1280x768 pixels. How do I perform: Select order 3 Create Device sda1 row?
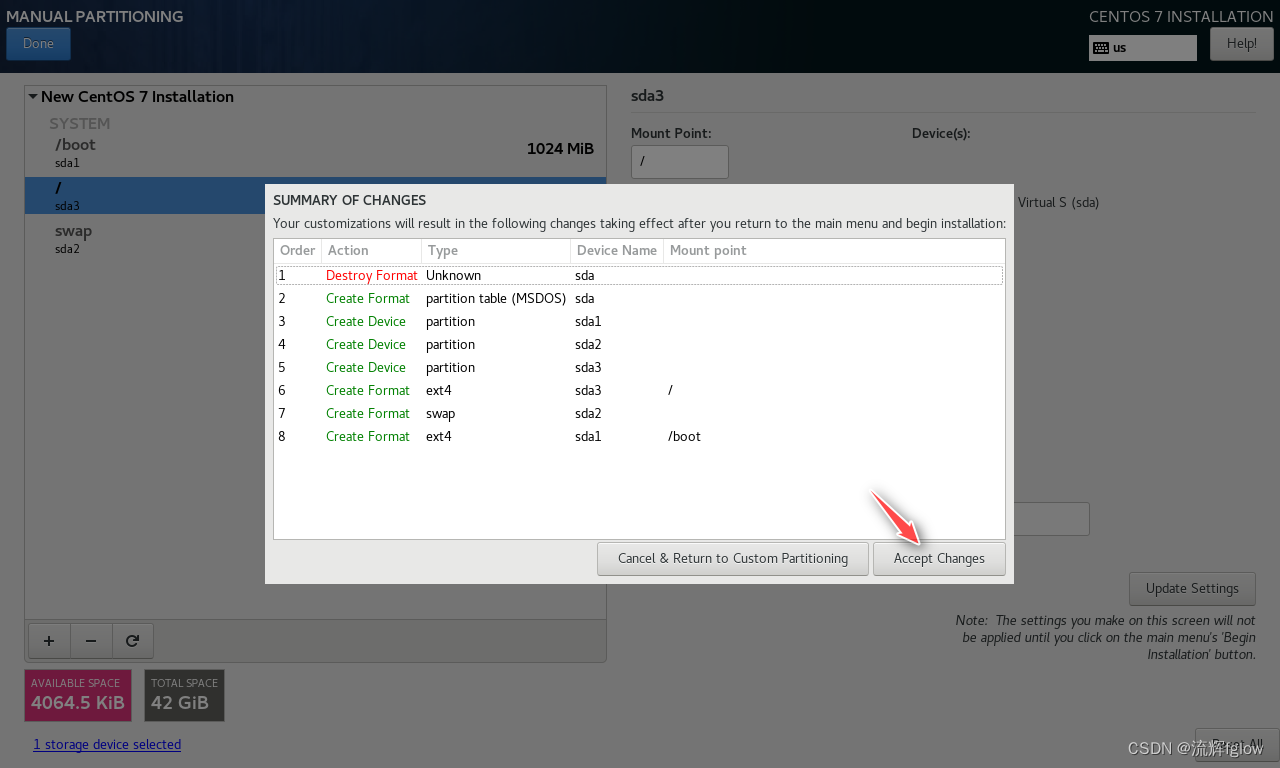point(639,321)
